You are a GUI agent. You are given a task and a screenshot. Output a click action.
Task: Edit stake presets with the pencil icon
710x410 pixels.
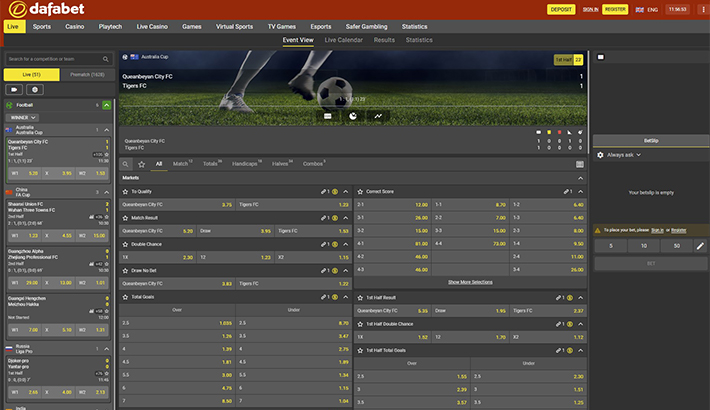700,246
